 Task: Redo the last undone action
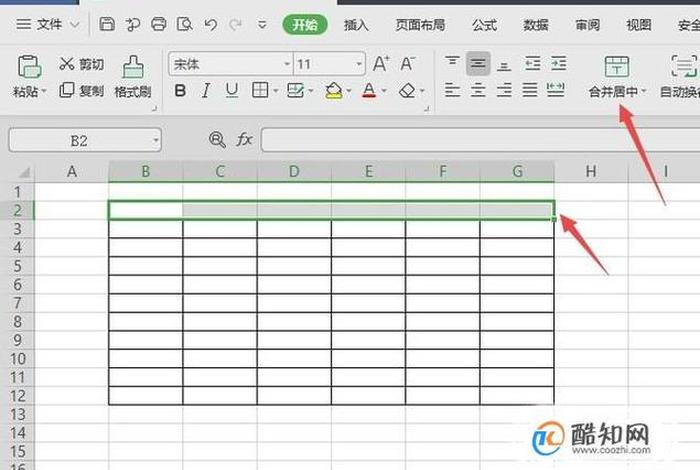(x=236, y=25)
